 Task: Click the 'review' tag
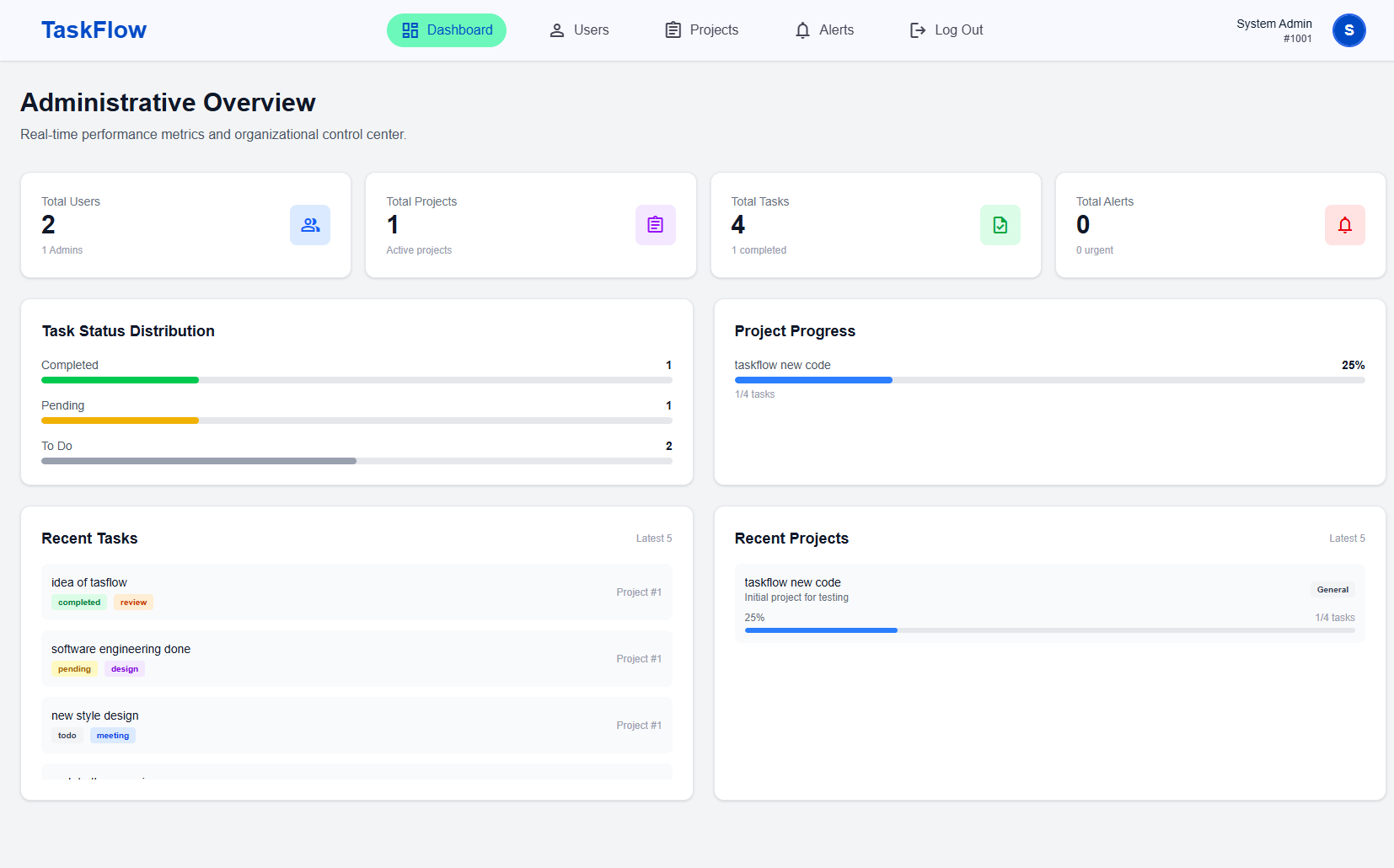133,603
